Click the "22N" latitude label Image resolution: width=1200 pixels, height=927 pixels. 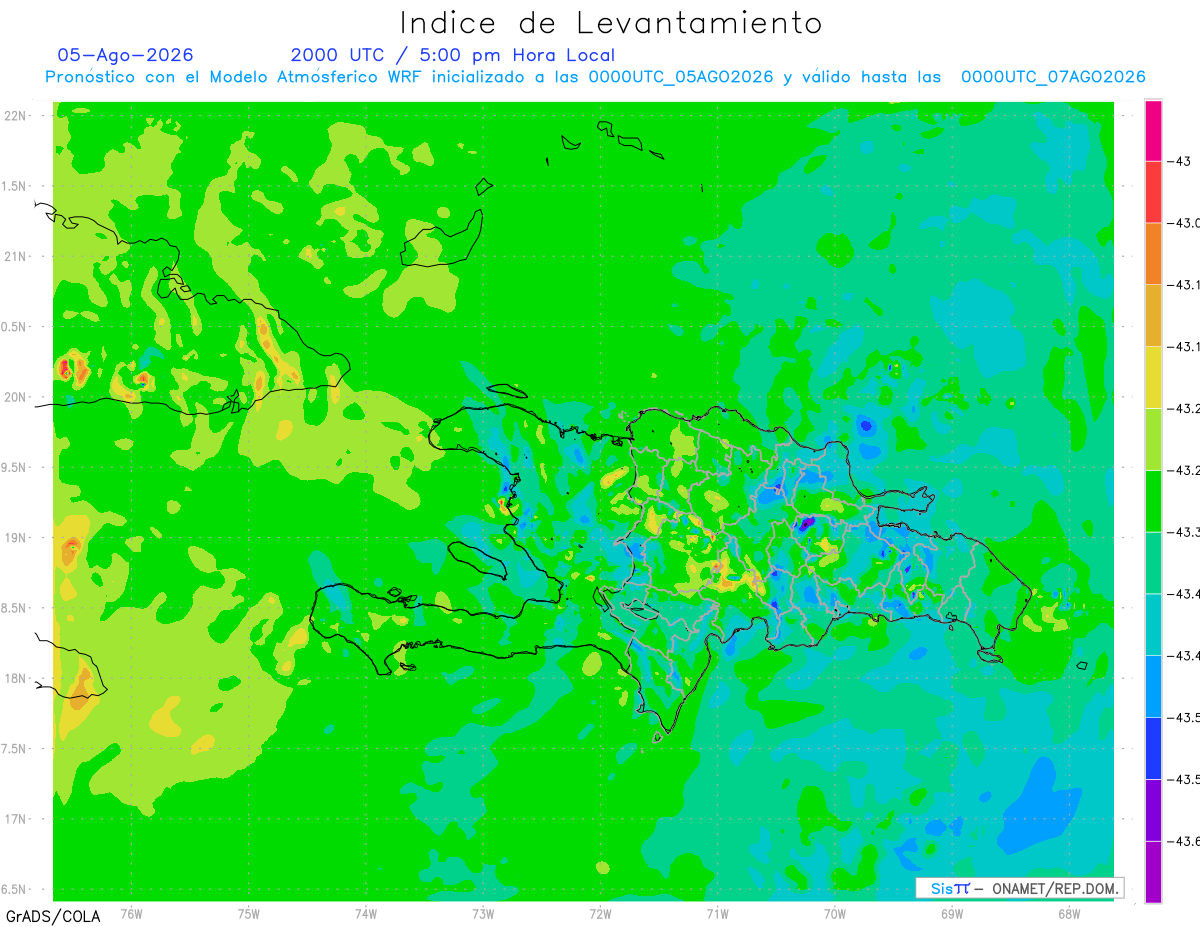(15, 115)
